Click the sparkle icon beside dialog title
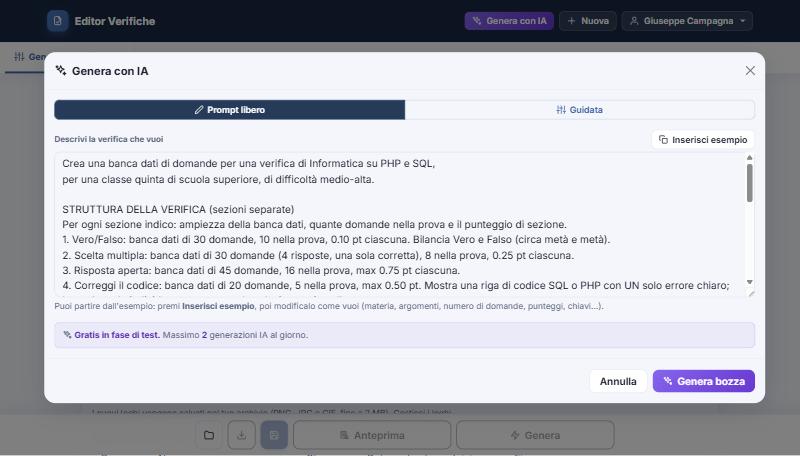This screenshot has height=456, width=800. [x=61, y=70]
